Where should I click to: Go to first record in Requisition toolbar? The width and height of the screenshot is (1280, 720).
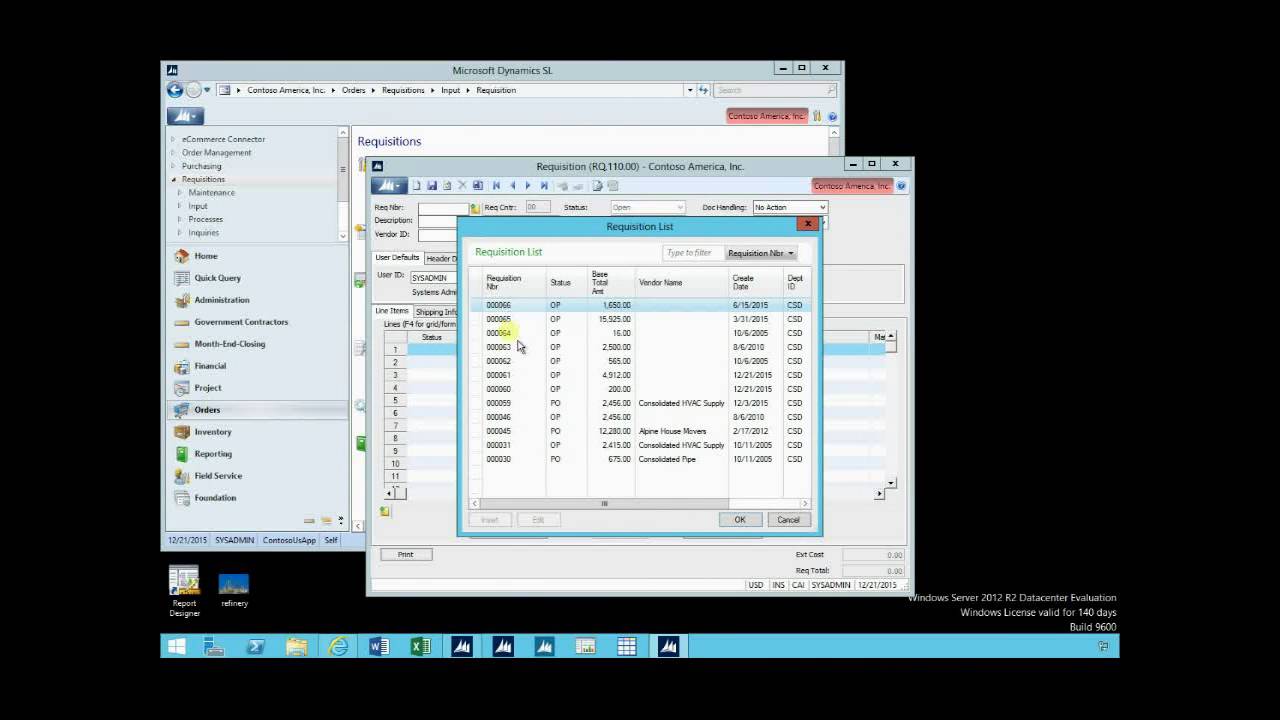click(496, 186)
